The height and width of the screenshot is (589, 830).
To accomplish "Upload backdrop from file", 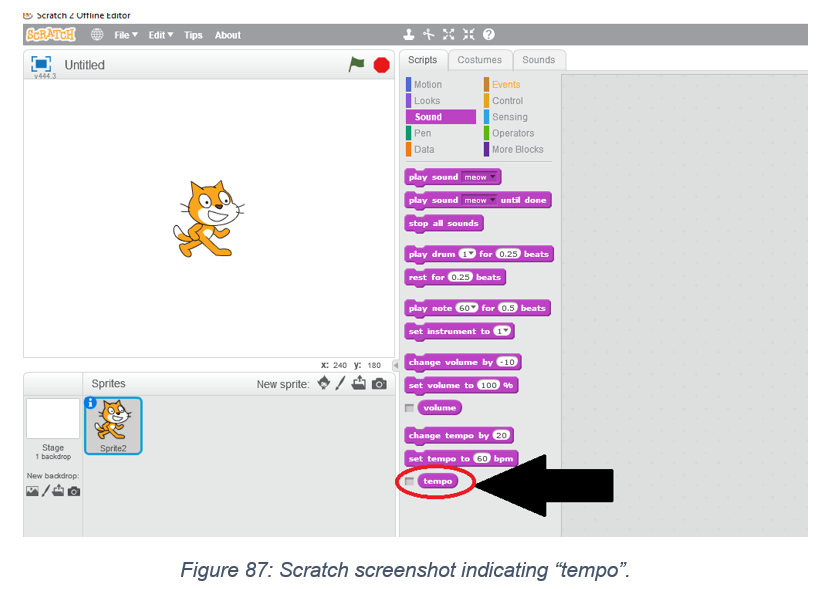I will click(58, 491).
